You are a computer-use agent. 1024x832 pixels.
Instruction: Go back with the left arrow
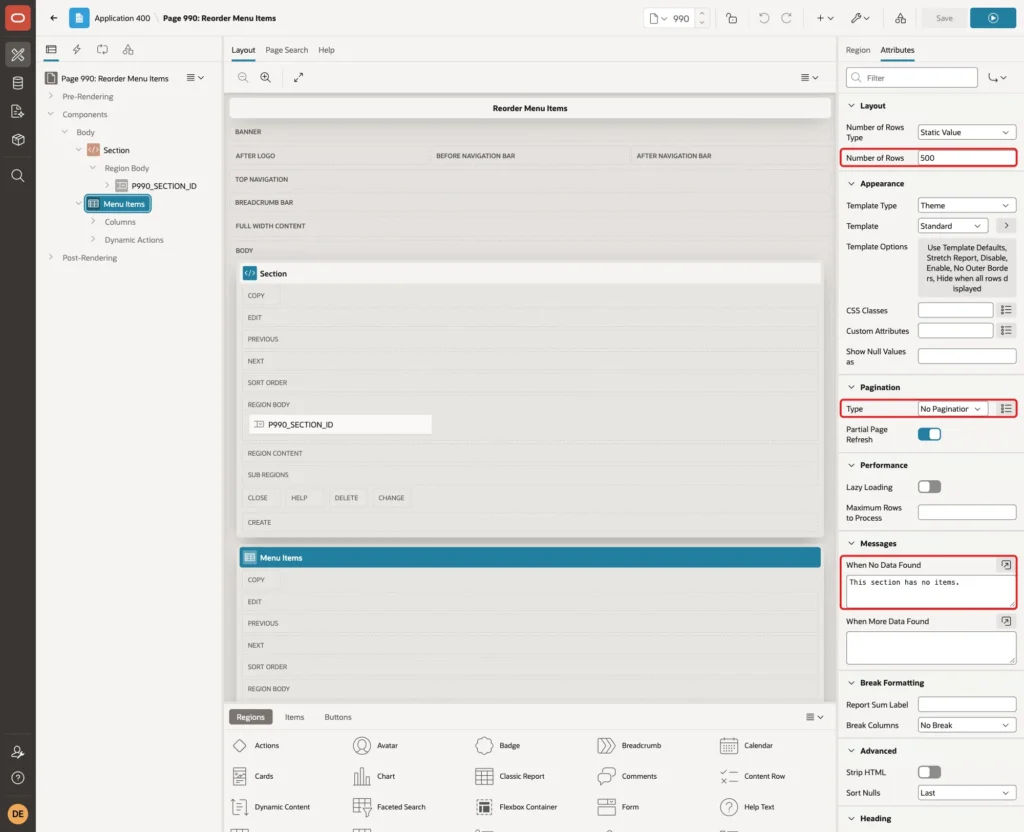tap(54, 18)
